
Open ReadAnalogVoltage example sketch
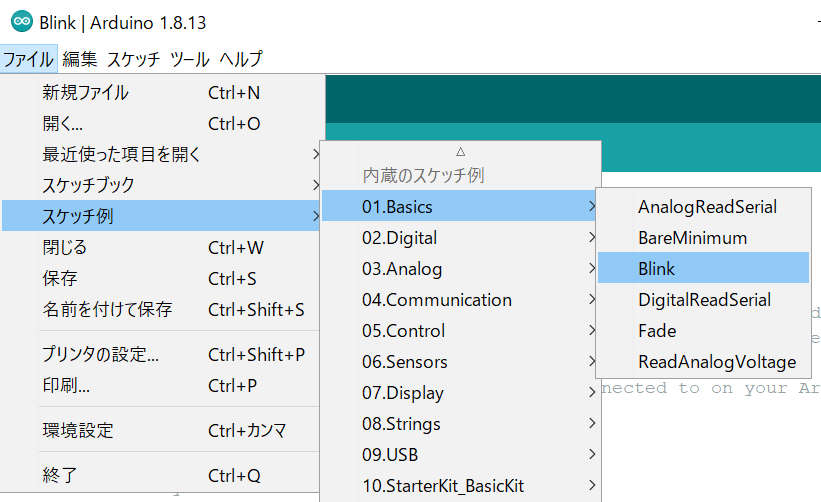pyautogui.click(x=703, y=362)
